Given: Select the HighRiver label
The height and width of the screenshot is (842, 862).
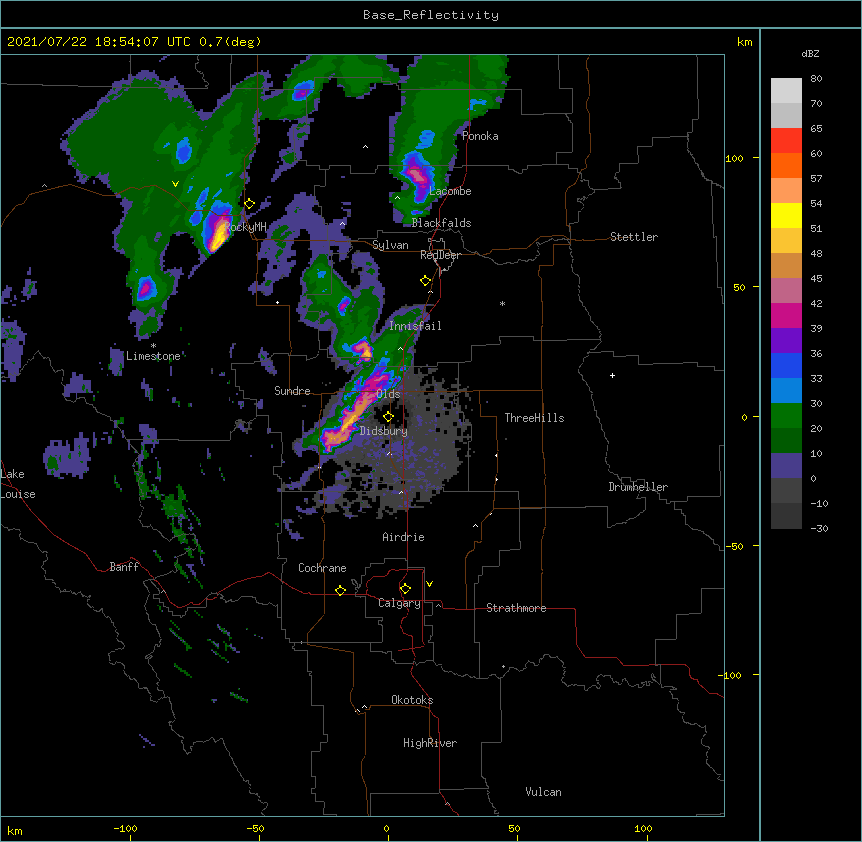Looking at the screenshot, I should pyautogui.click(x=430, y=743).
